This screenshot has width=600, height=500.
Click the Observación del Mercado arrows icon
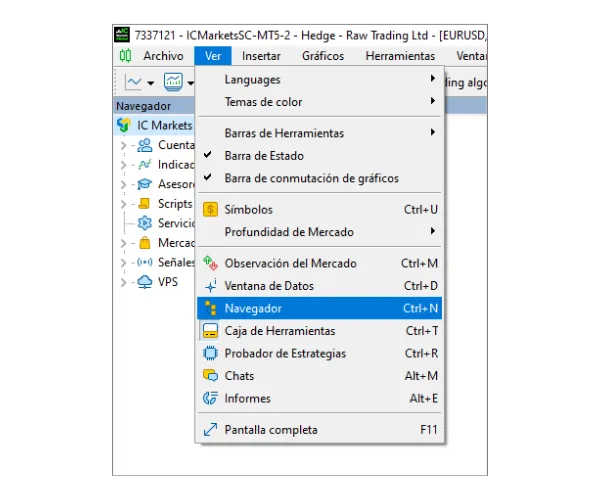tap(210, 263)
